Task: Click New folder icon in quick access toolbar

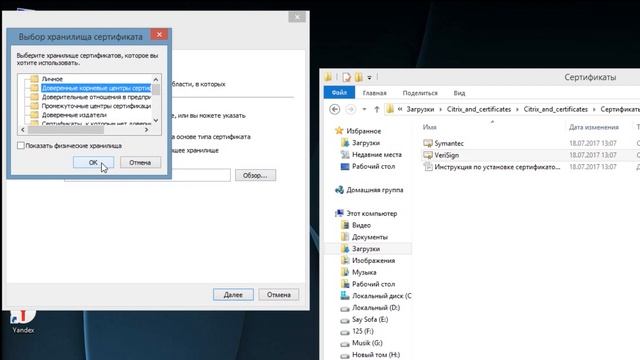Action: (358, 77)
